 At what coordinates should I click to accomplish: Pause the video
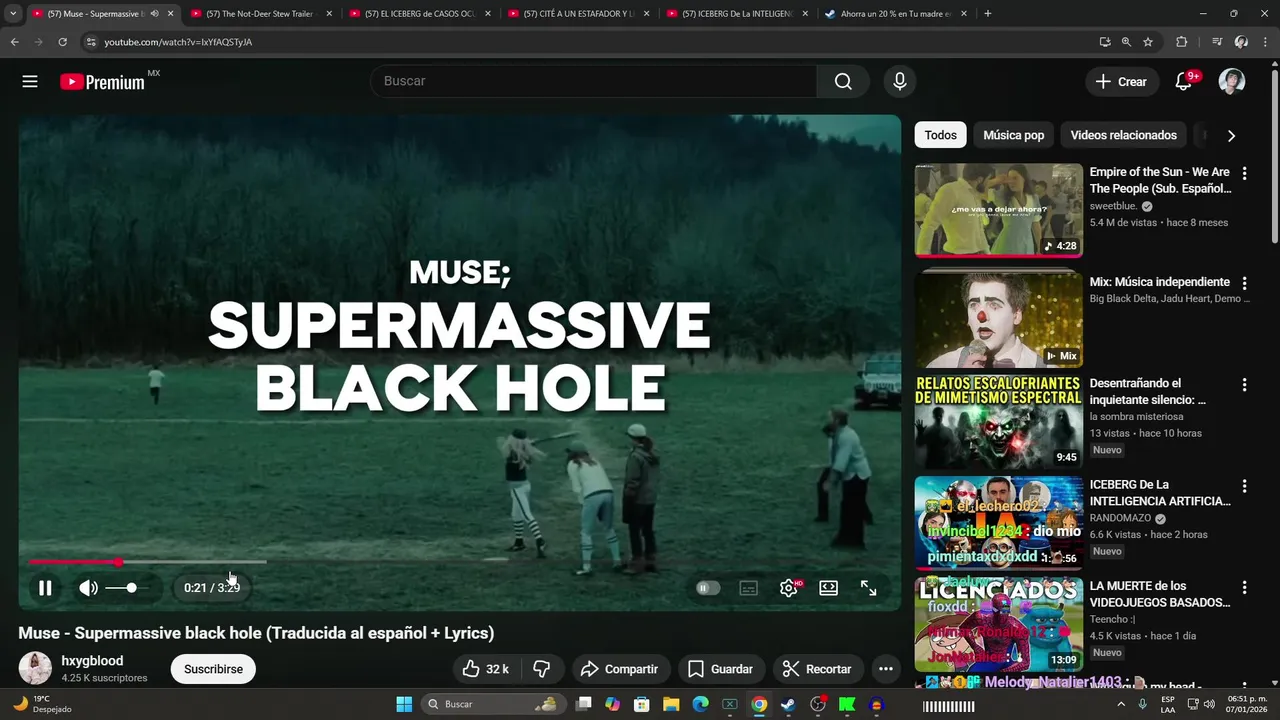pyautogui.click(x=45, y=588)
